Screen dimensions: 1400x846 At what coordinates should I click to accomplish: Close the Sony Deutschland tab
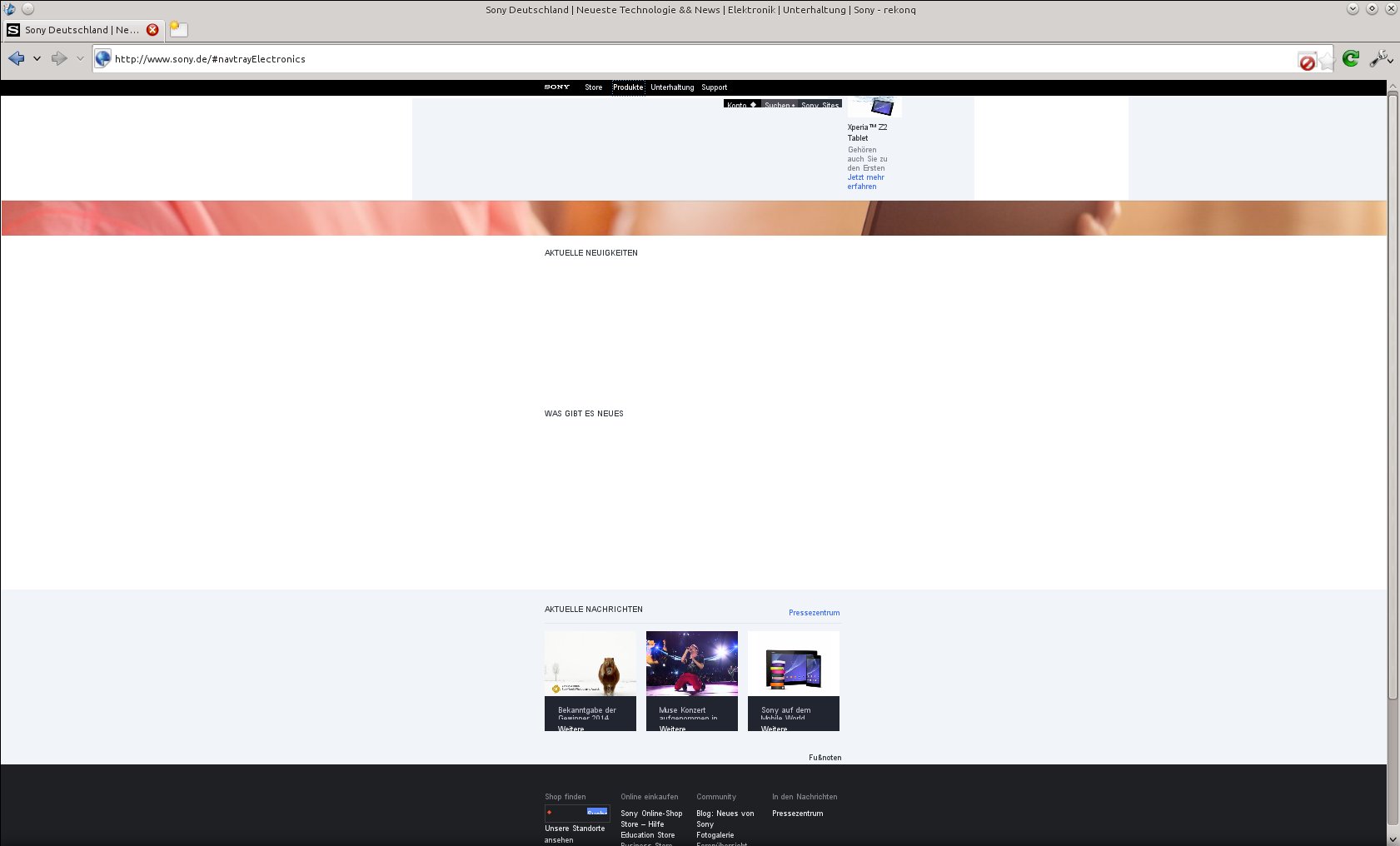[152, 30]
